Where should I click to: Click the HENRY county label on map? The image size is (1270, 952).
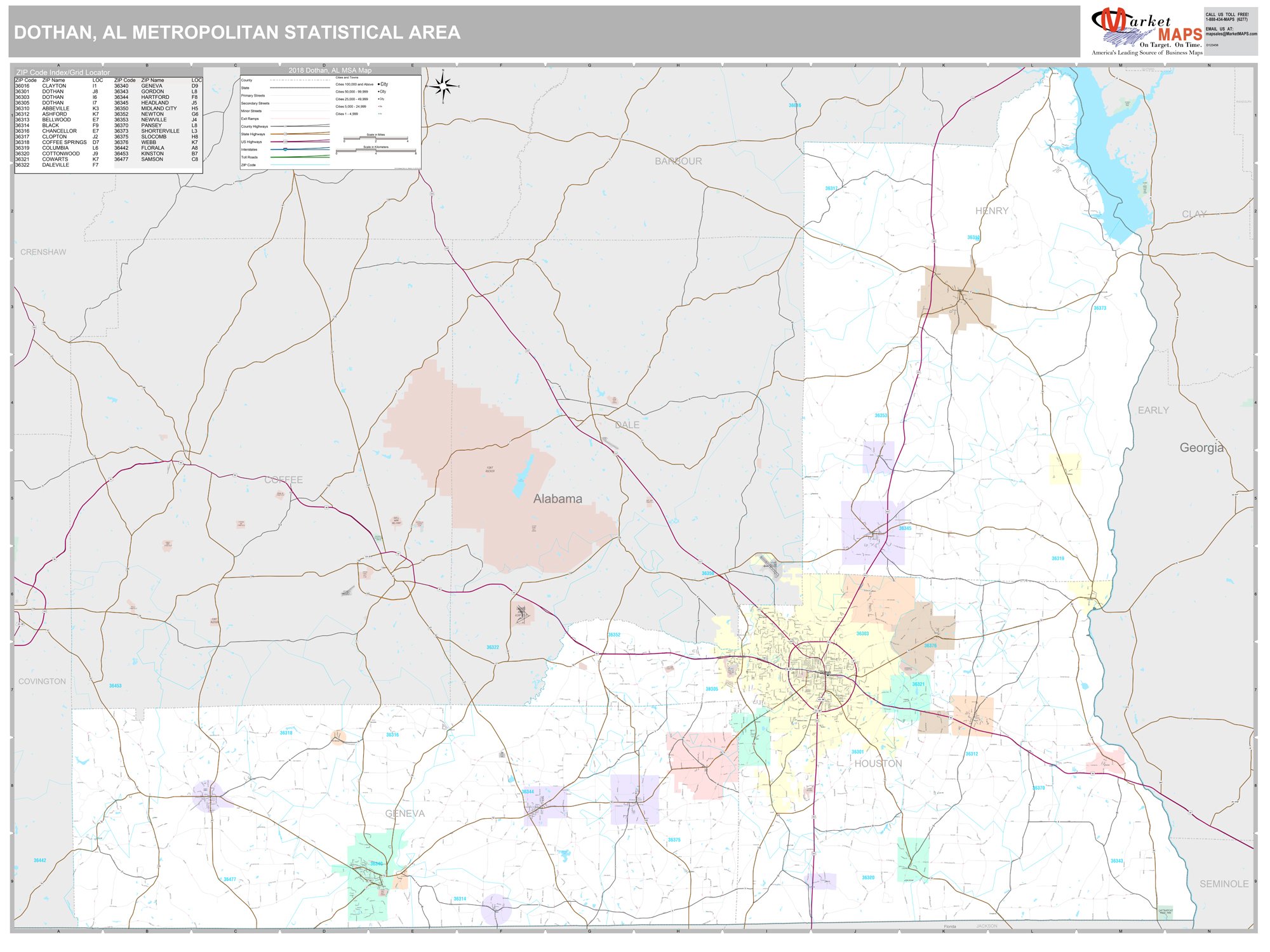coord(992,211)
